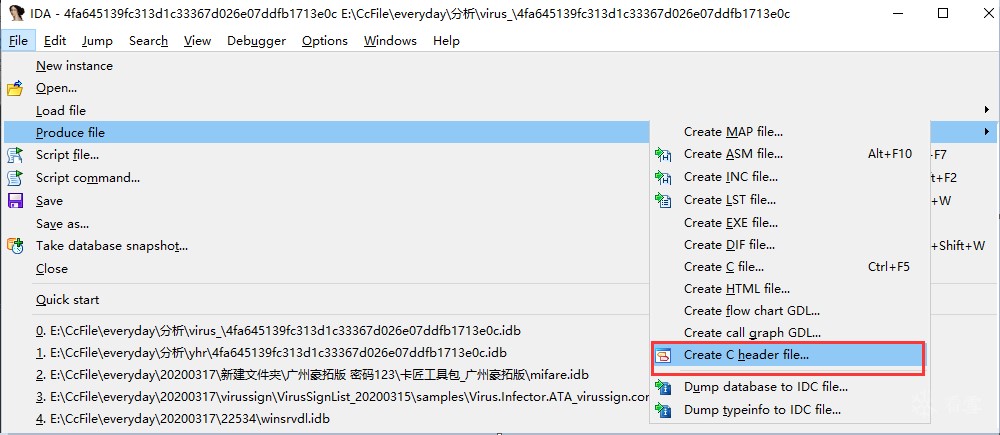Click the Dump database to IDC icon
The image size is (1000, 435).
pos(663,387)
